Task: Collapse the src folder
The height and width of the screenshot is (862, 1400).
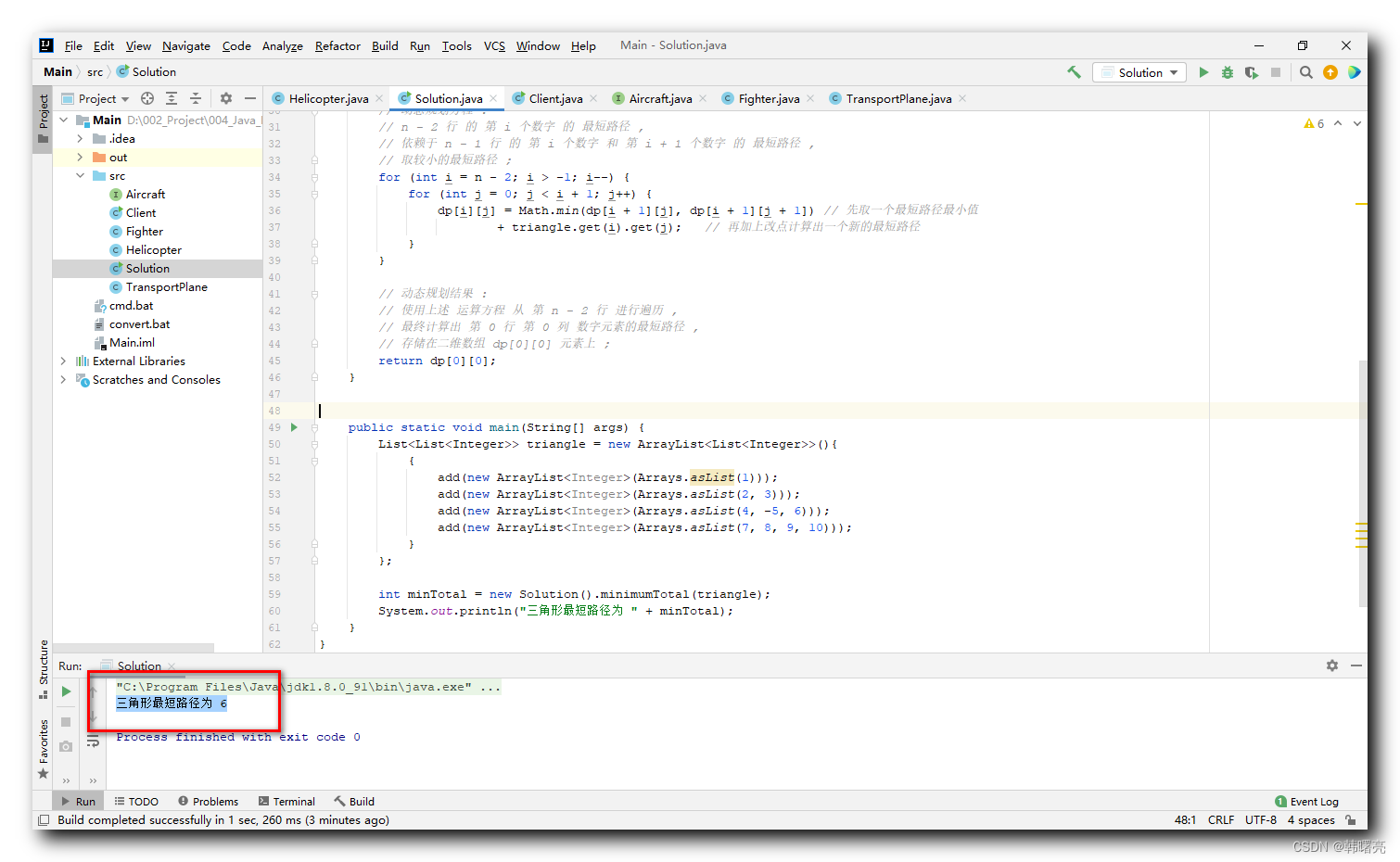Action: tap(80, 176)
